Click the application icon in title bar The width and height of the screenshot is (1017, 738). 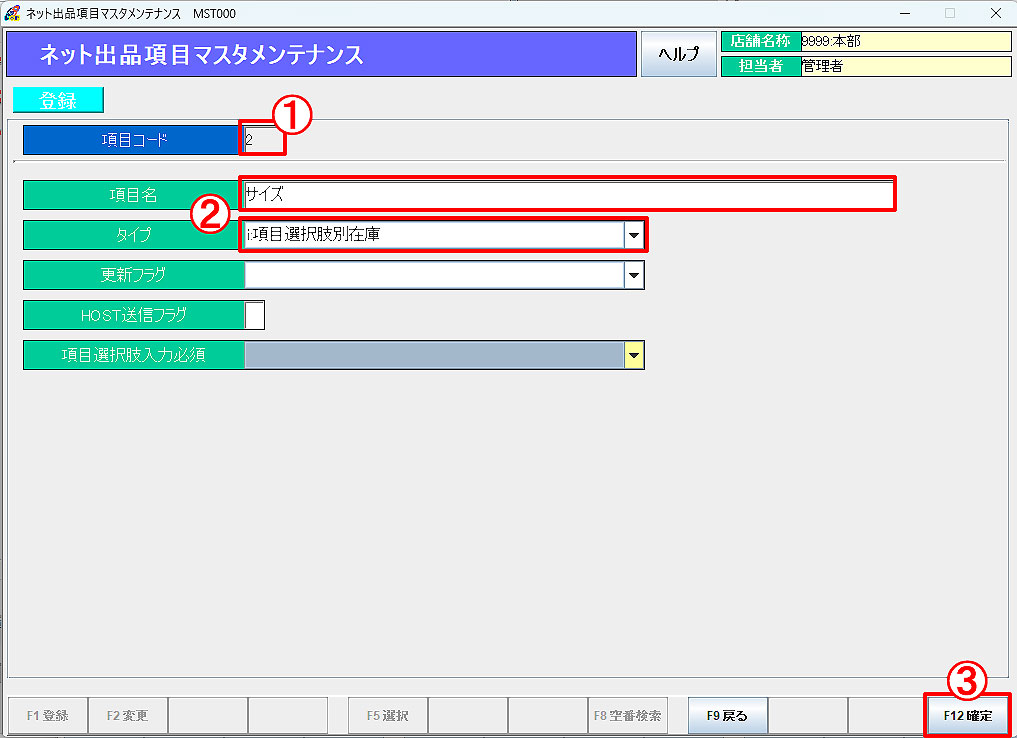click(x=12, y=13)
